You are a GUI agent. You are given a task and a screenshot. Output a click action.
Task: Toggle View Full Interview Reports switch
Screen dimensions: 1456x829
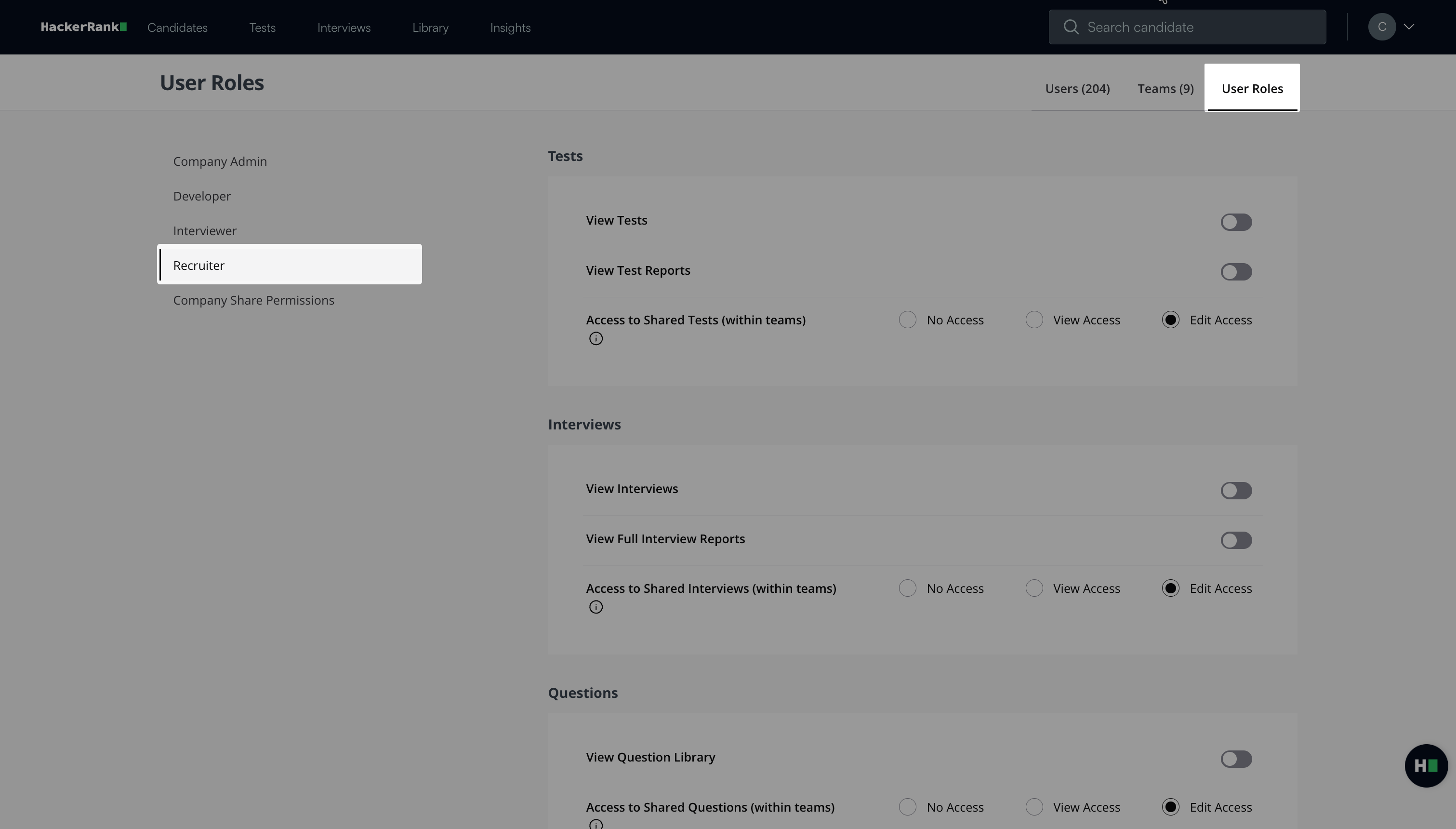[1236, 540]
